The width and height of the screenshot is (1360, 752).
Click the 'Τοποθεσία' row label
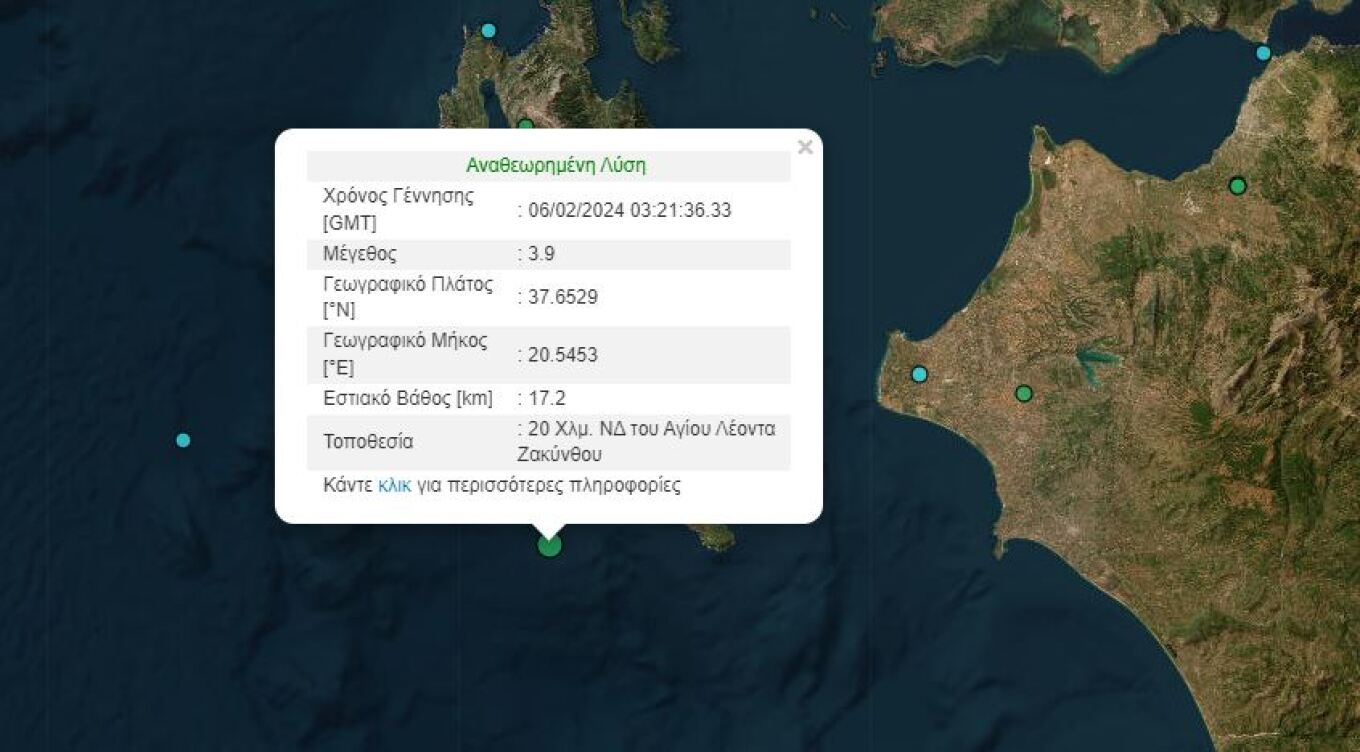pos(367,442)
